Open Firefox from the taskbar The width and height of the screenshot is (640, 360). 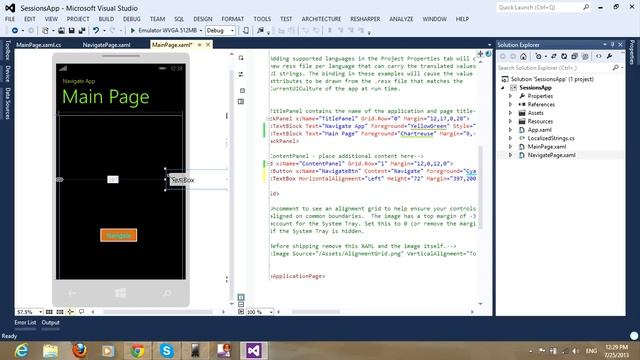coord(80,351)
